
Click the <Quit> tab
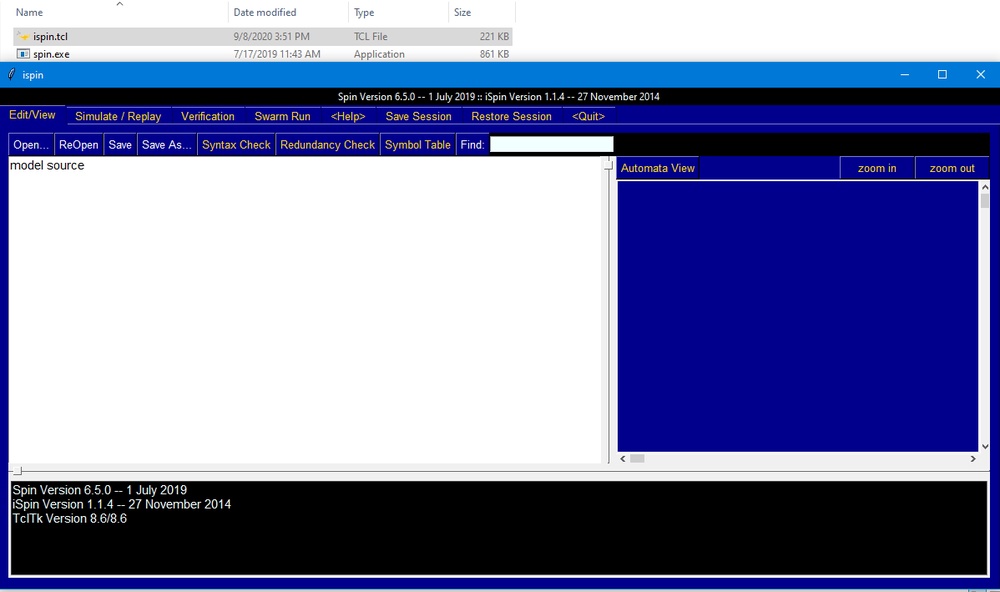(x=588, y=116)
